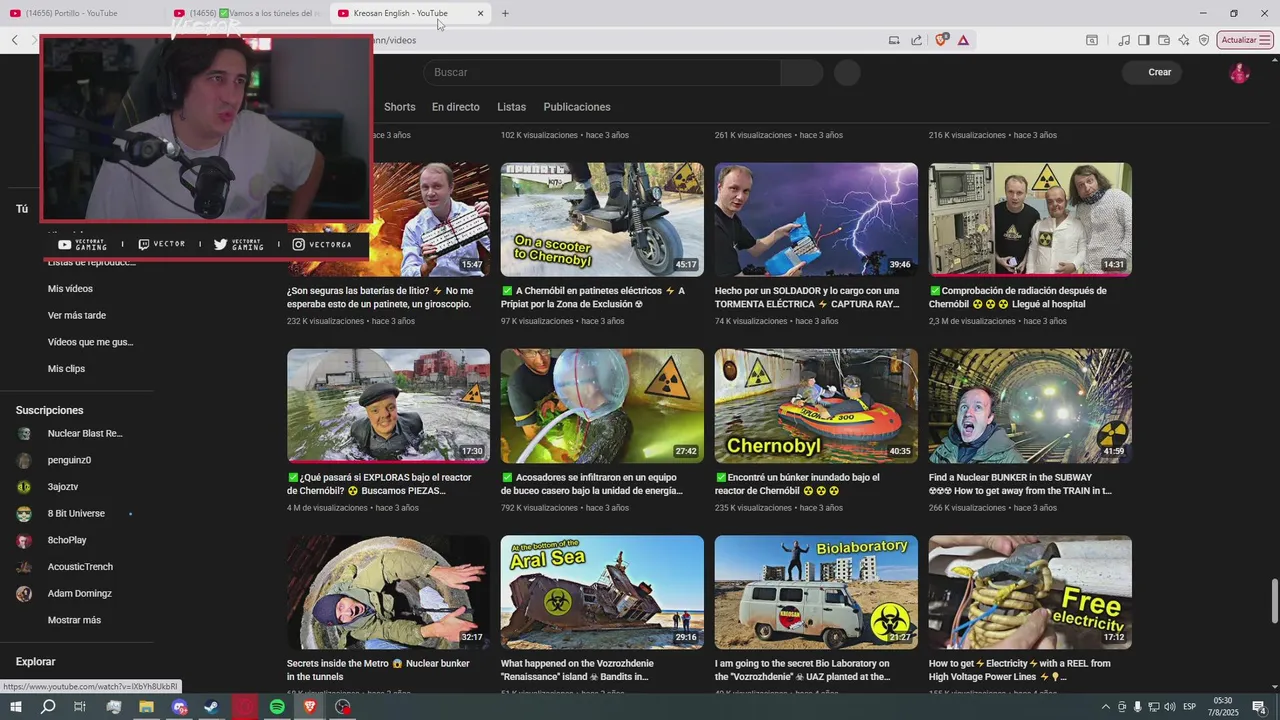Click the tab search icon in toolbar
Image resolution: width=1280 pixels, height=720 pixels.
[x=1092, y=40]
